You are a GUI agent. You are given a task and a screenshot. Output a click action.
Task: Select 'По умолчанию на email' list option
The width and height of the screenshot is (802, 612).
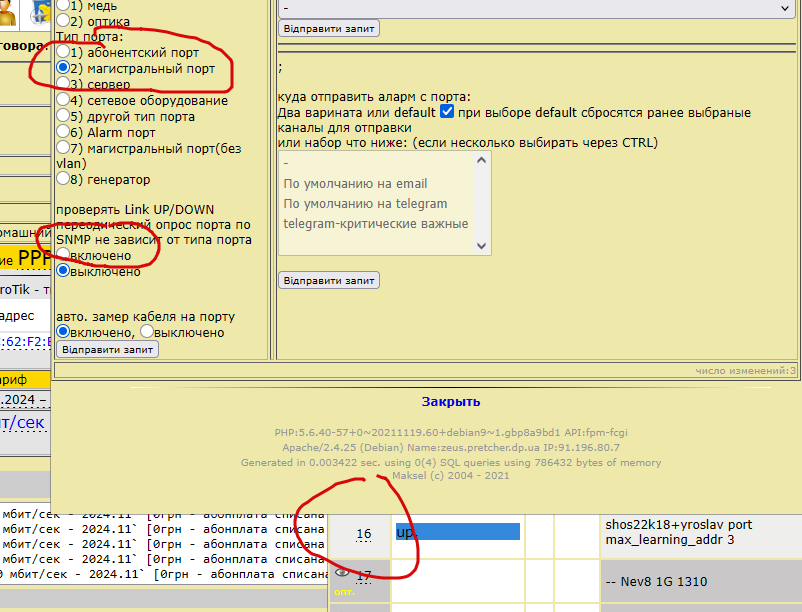tap(377, 184)
